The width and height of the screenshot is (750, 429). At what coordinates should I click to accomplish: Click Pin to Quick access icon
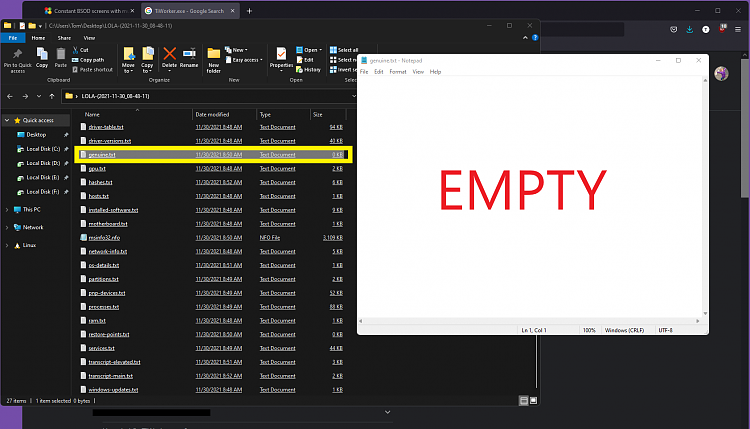click(17, 52)
